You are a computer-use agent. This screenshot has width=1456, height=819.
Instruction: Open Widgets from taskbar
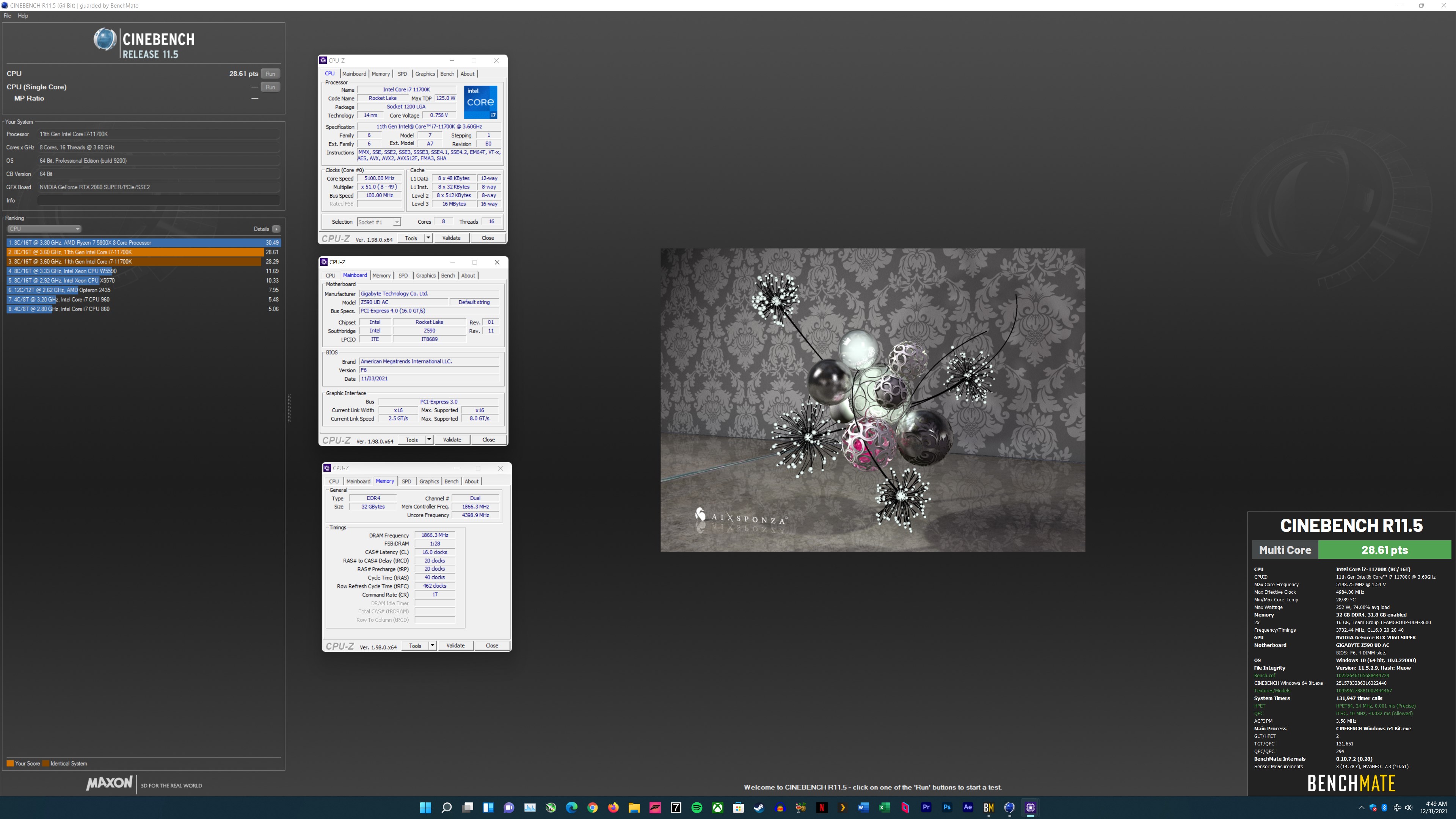[x=488, y=808]
